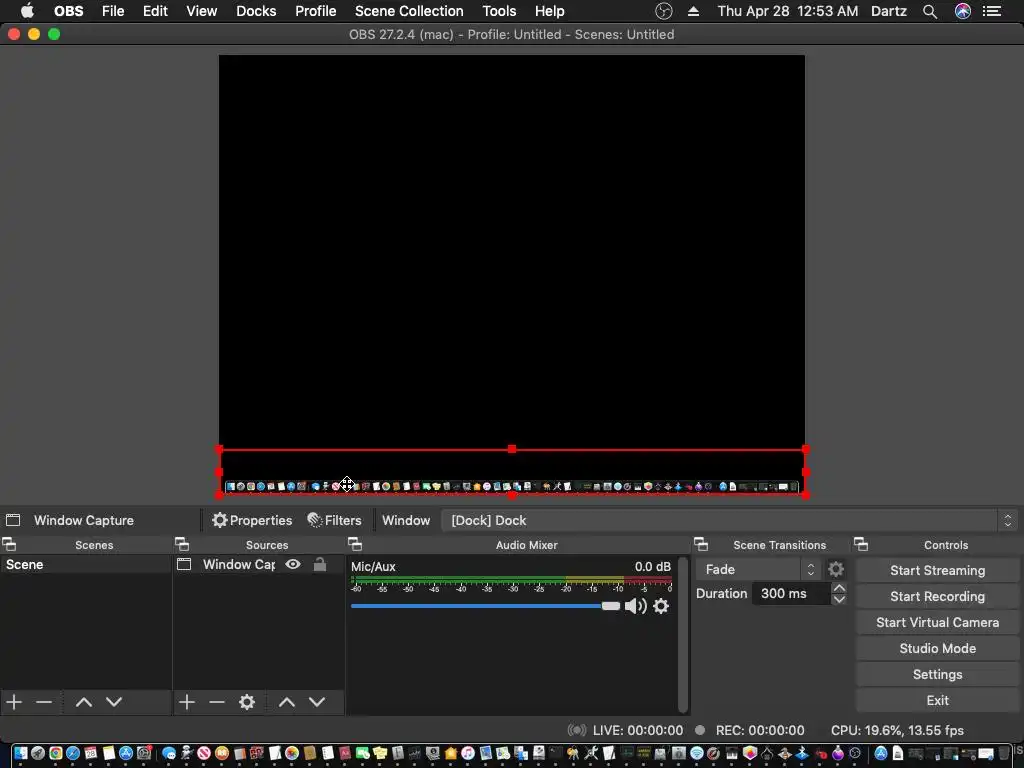Screen dimensions: 1024x768
Task: Toggle Studio Mode on
Action: pyautogui.click(x=937, y=648)
